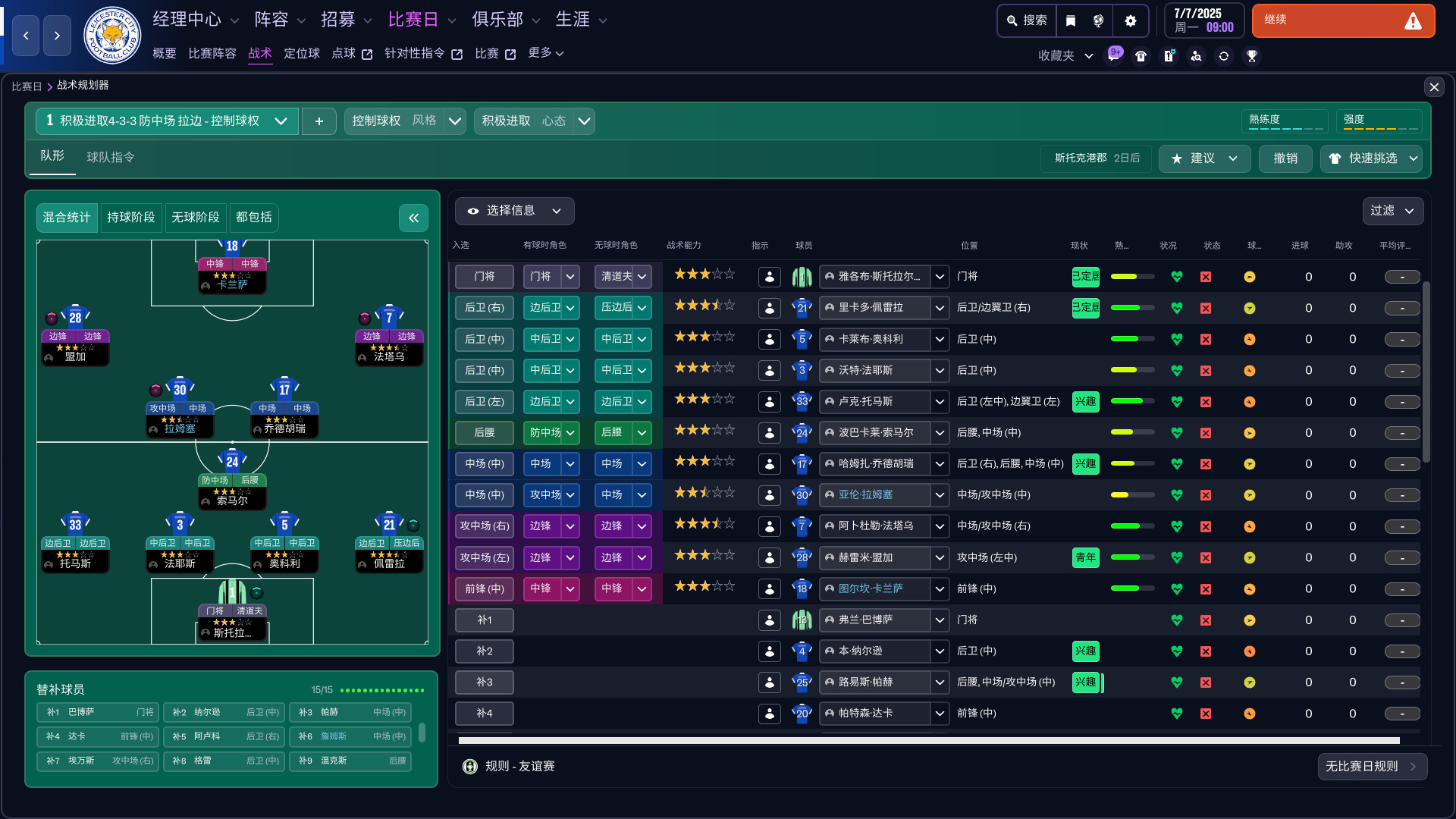Click the scouting search person icon
1456x819 pixels.
coord(1196,56)
